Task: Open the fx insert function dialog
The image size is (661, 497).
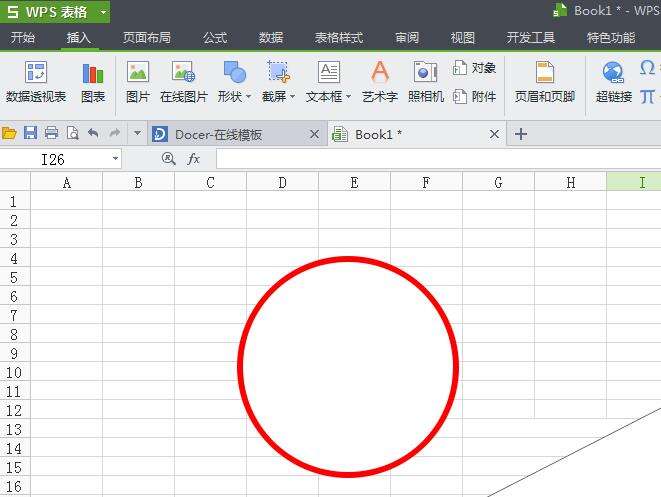Action: tap(193, 159)
